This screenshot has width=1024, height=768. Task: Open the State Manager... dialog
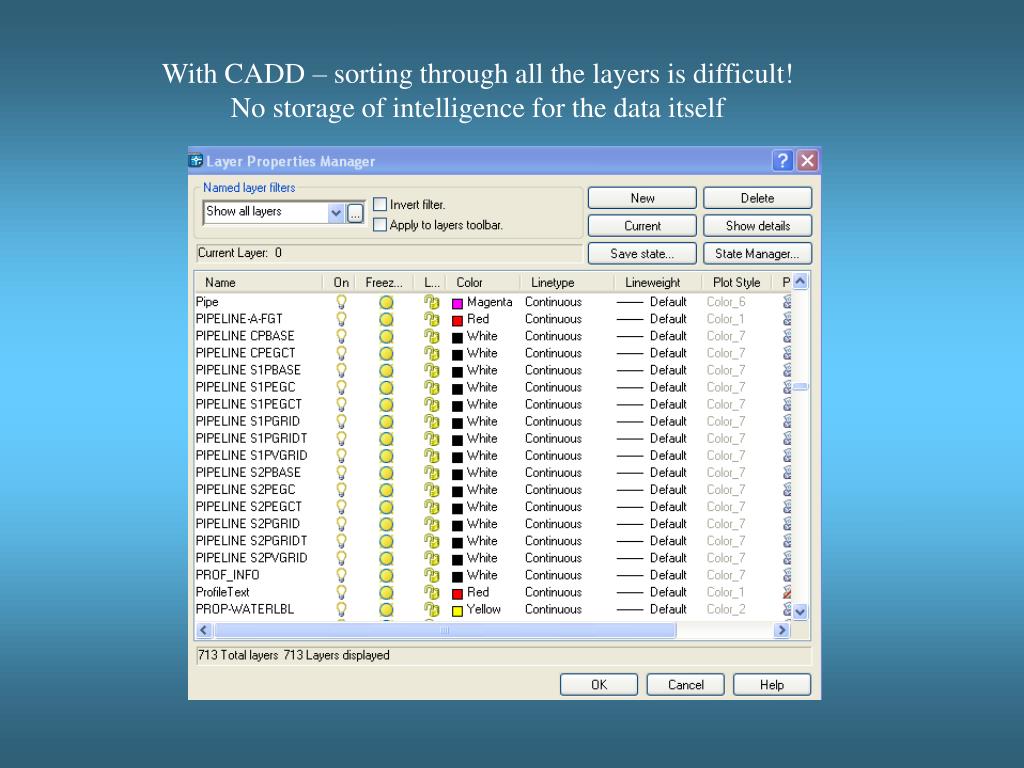click(x=758, y=253)
